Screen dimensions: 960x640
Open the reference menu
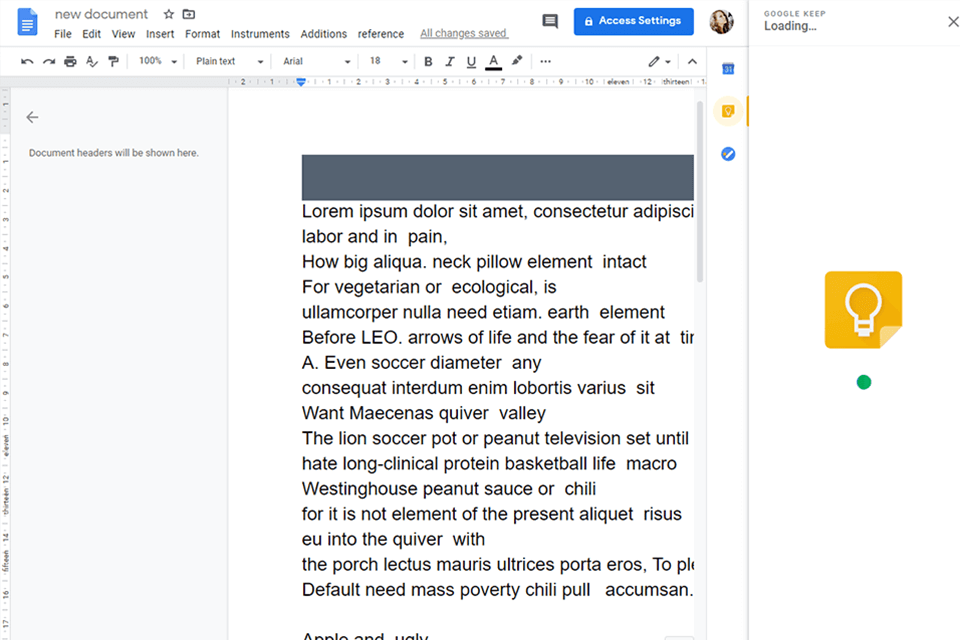pyautogui.click(x=381, y=34)
